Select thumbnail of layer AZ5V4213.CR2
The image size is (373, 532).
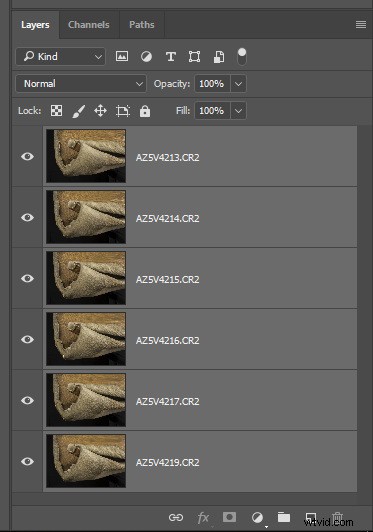tap(86, 156)
